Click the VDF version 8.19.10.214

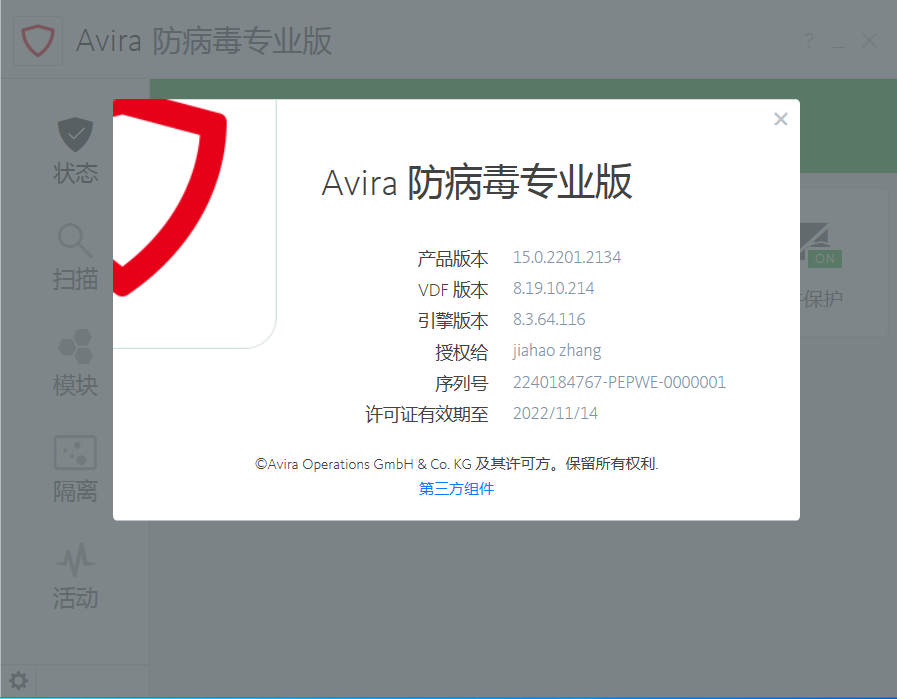[553, 288]
